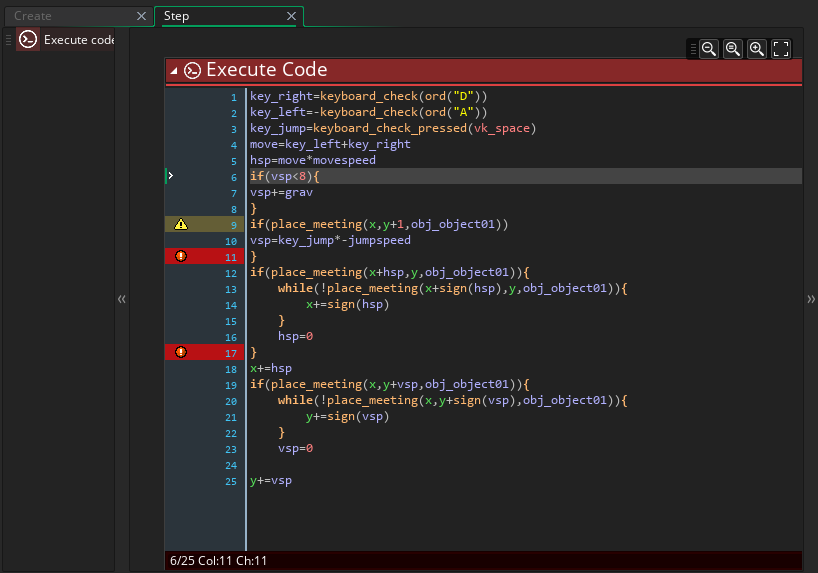Click line number 25 in the gutter

coord(231,481)
